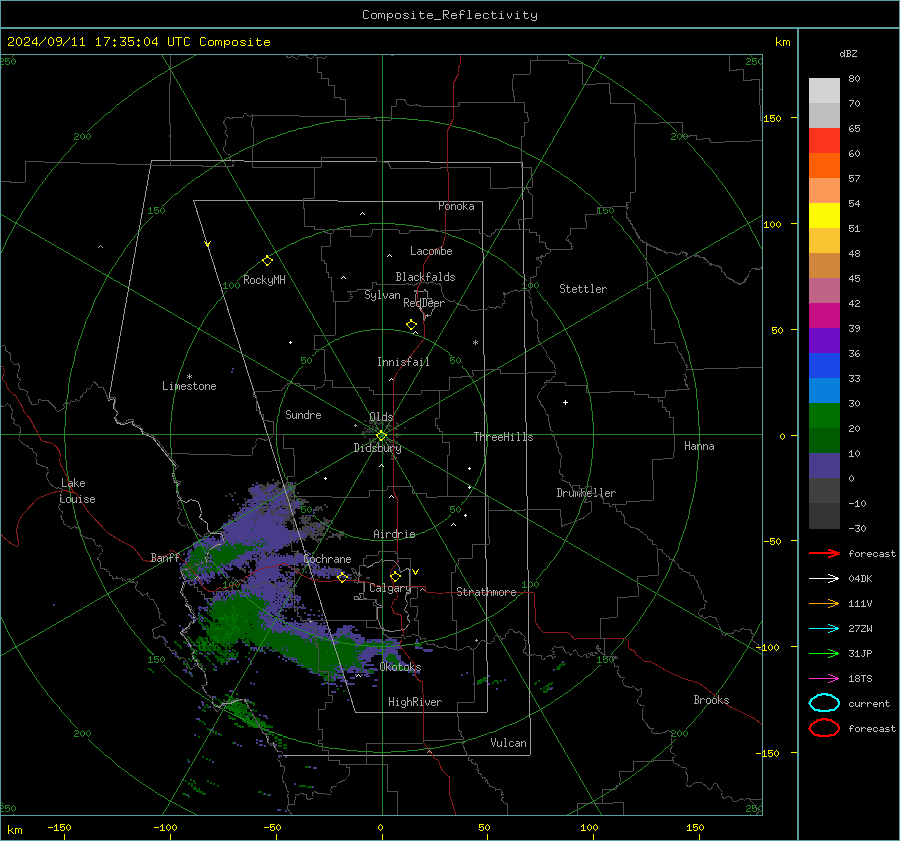
Task: Click the cyan 27ZW arrow in legend
Action: pos(824,628)
